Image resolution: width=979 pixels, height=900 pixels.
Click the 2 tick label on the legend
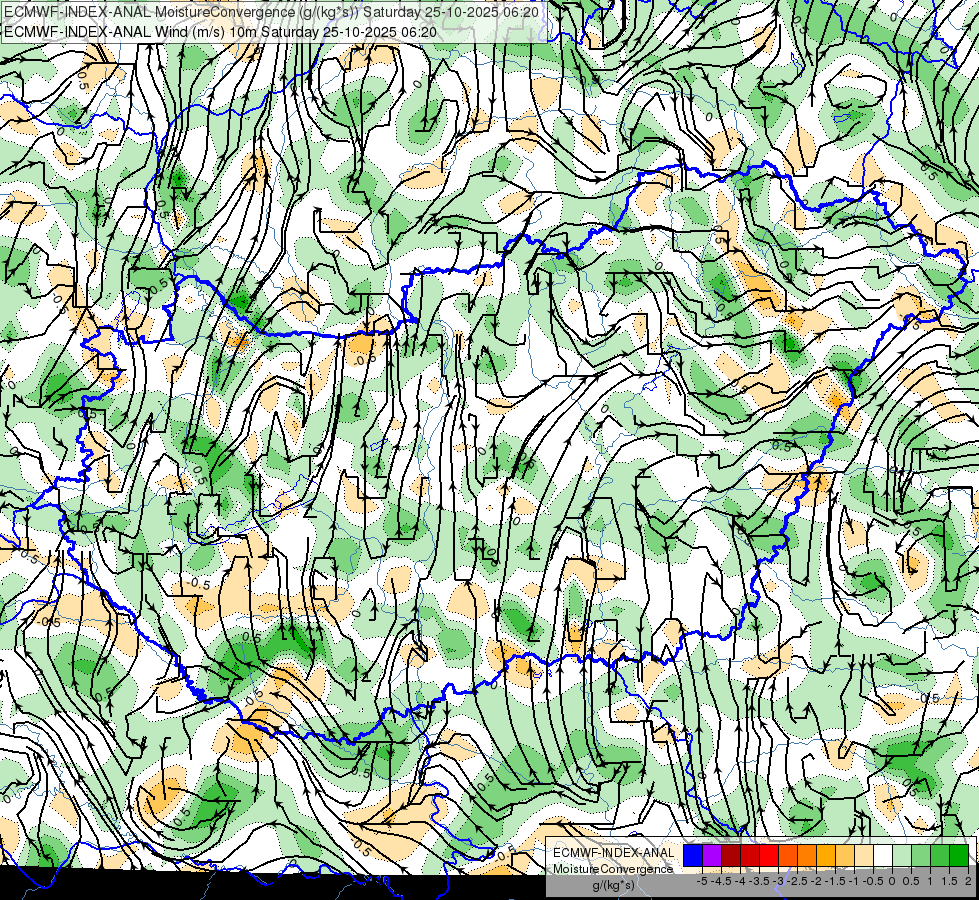[968, 881]
